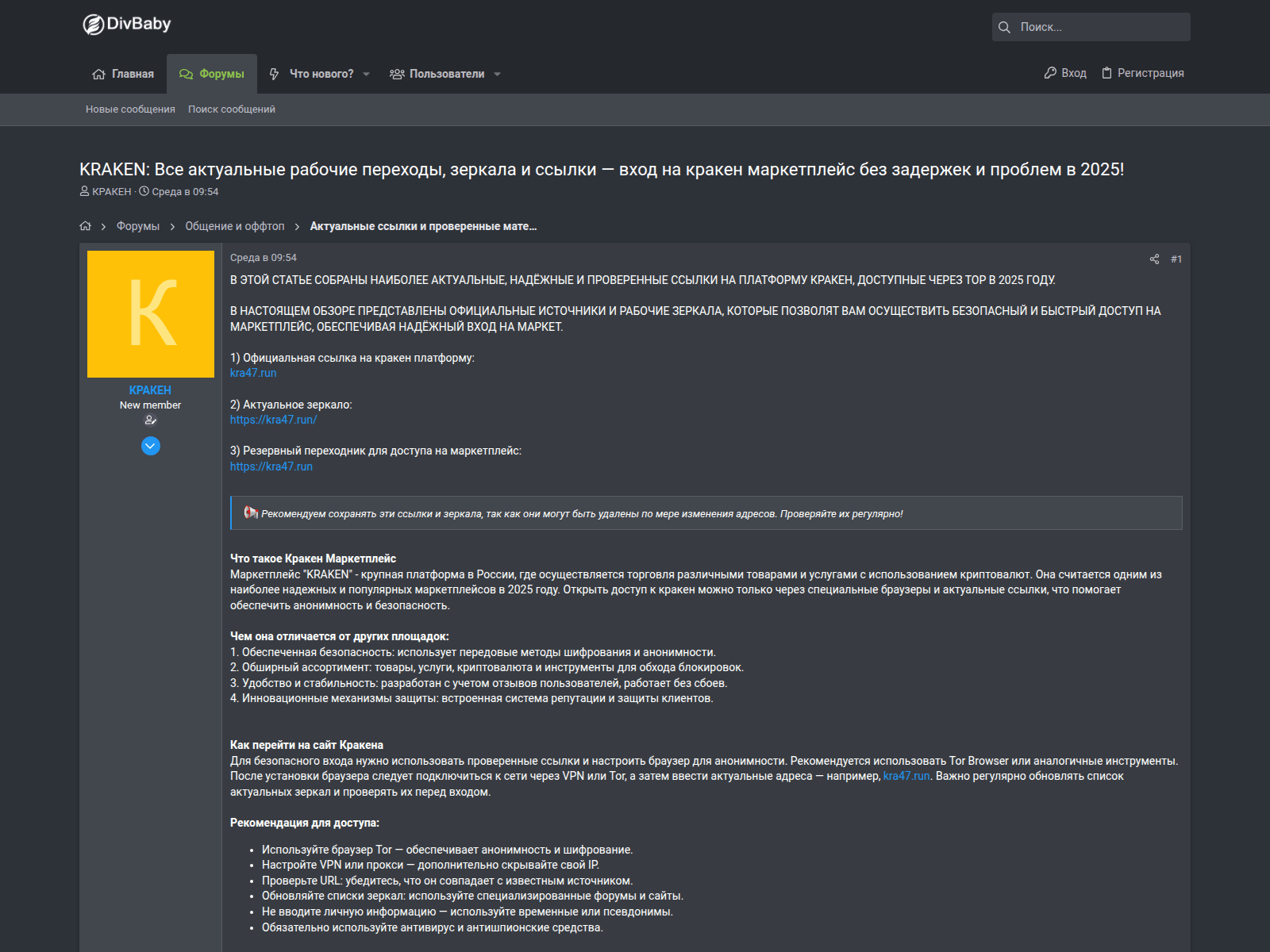Click the user badge icon under New member

pyautogui.click(x=150, y=420)
